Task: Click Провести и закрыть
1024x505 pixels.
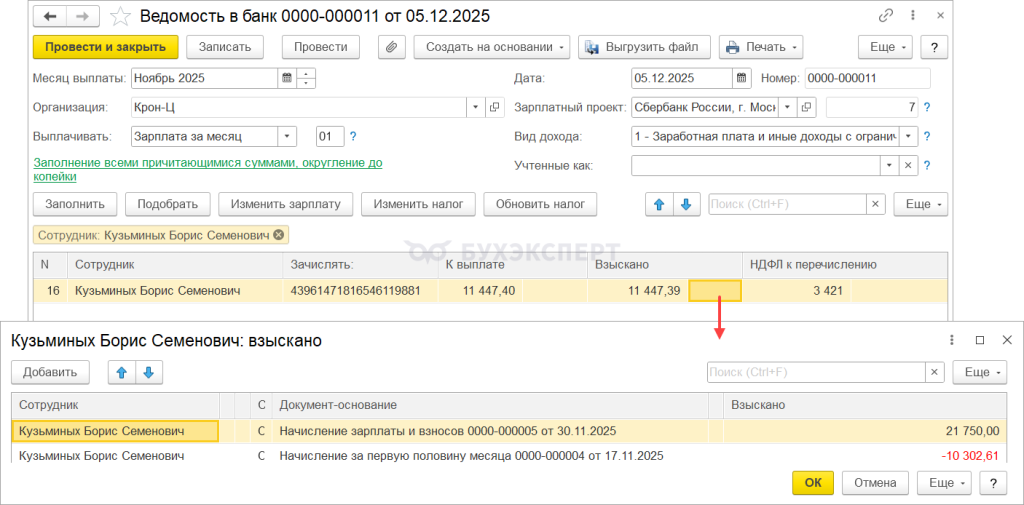Action: (x=106, y=47)
